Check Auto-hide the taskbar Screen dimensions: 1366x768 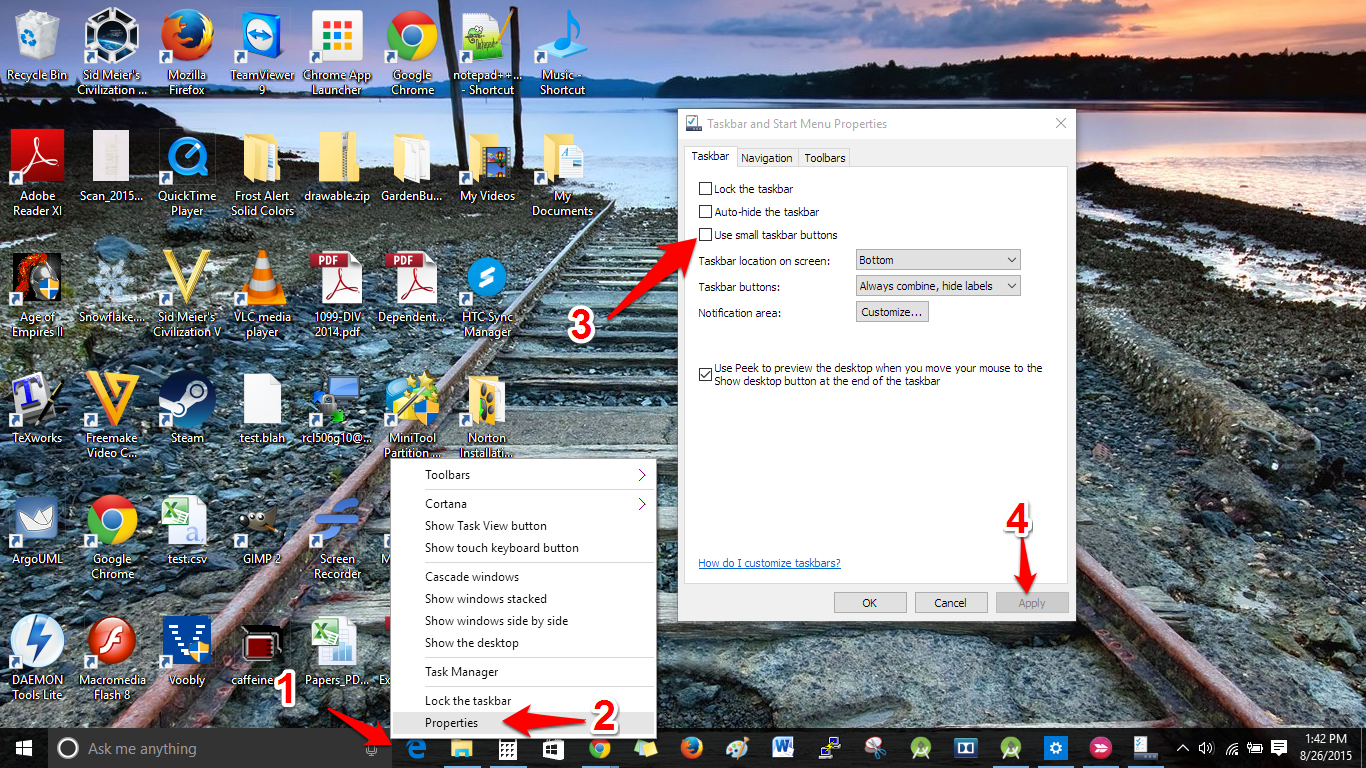pos(705,212)
